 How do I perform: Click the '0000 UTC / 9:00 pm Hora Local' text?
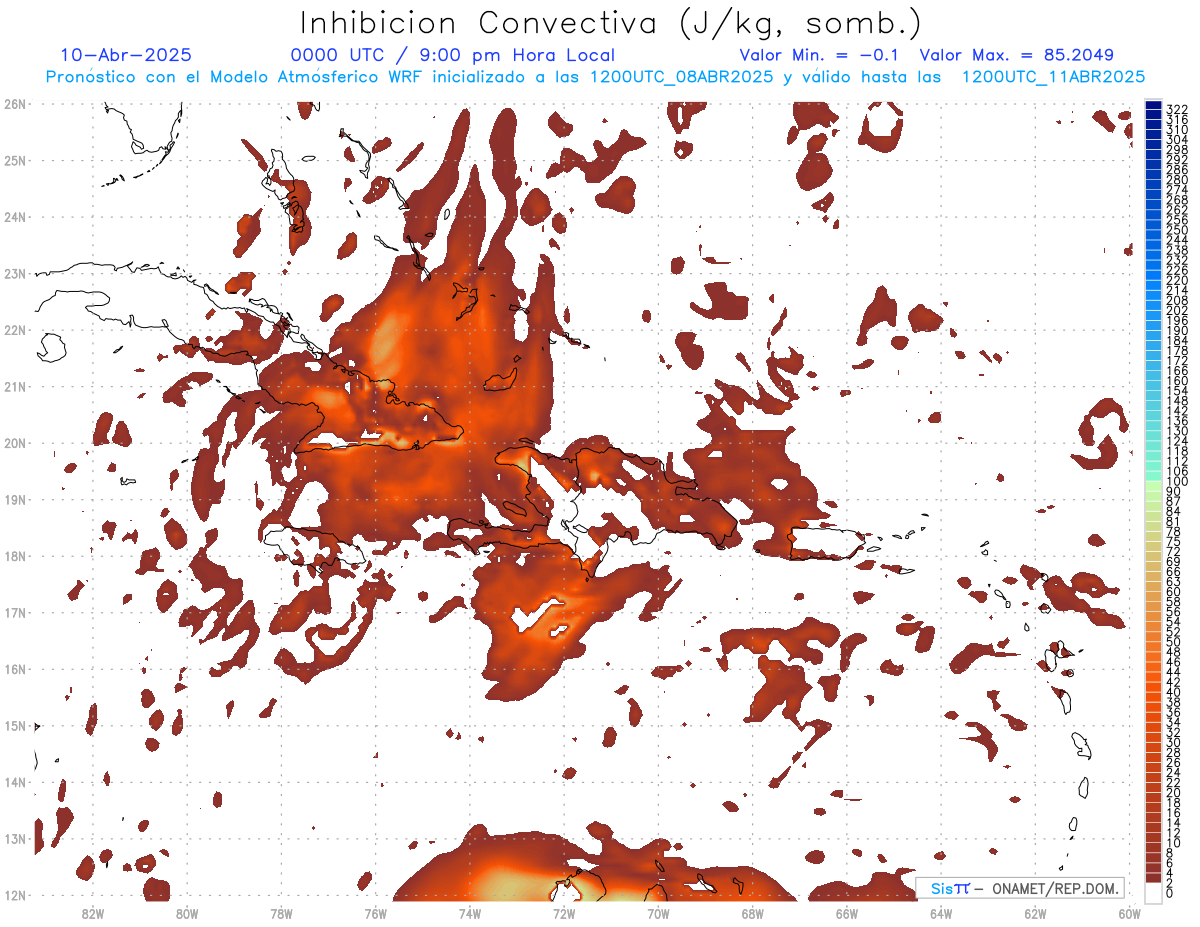[x=452, y=56]
